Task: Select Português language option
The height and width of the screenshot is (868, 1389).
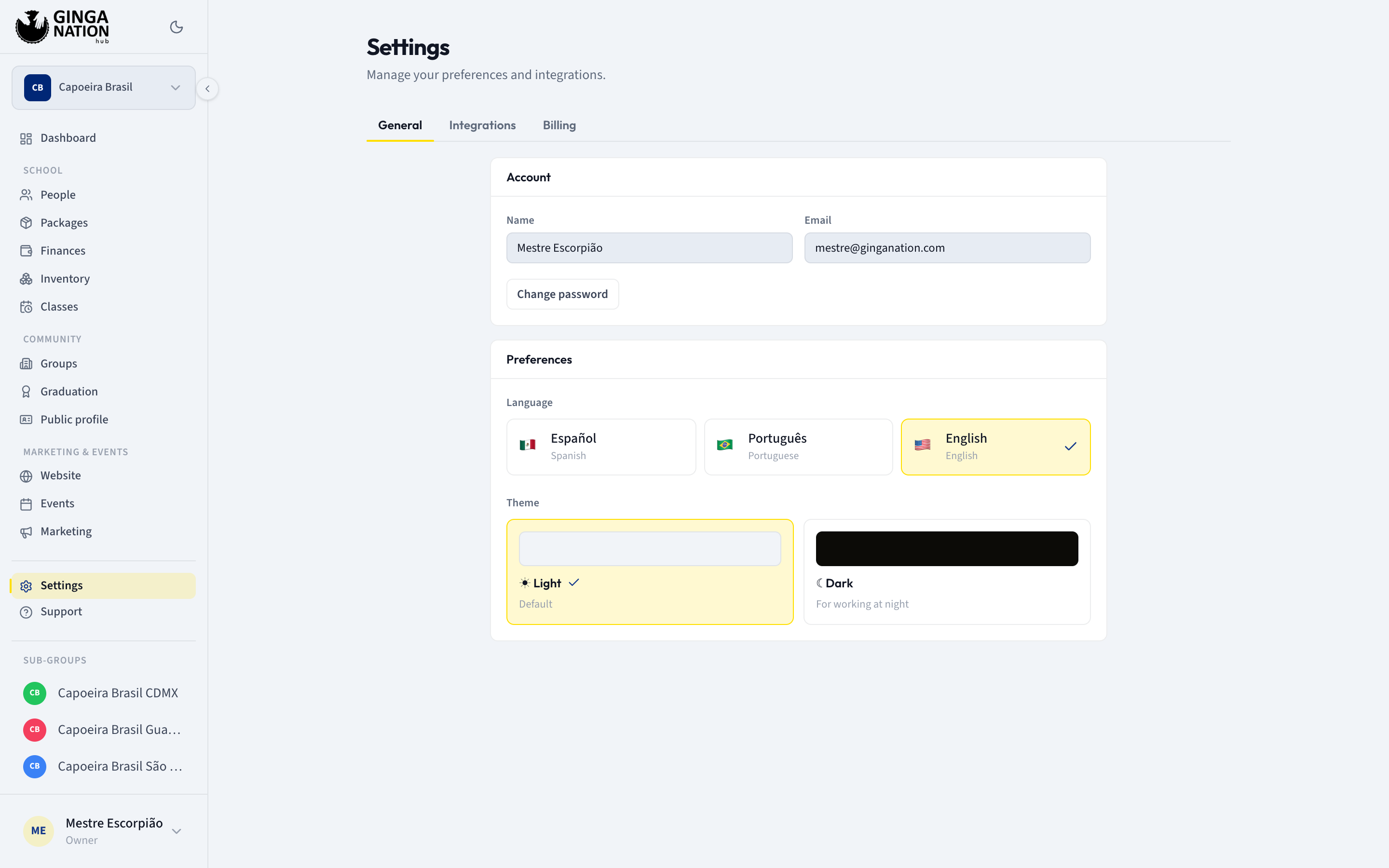Action: tap(798, 447)
